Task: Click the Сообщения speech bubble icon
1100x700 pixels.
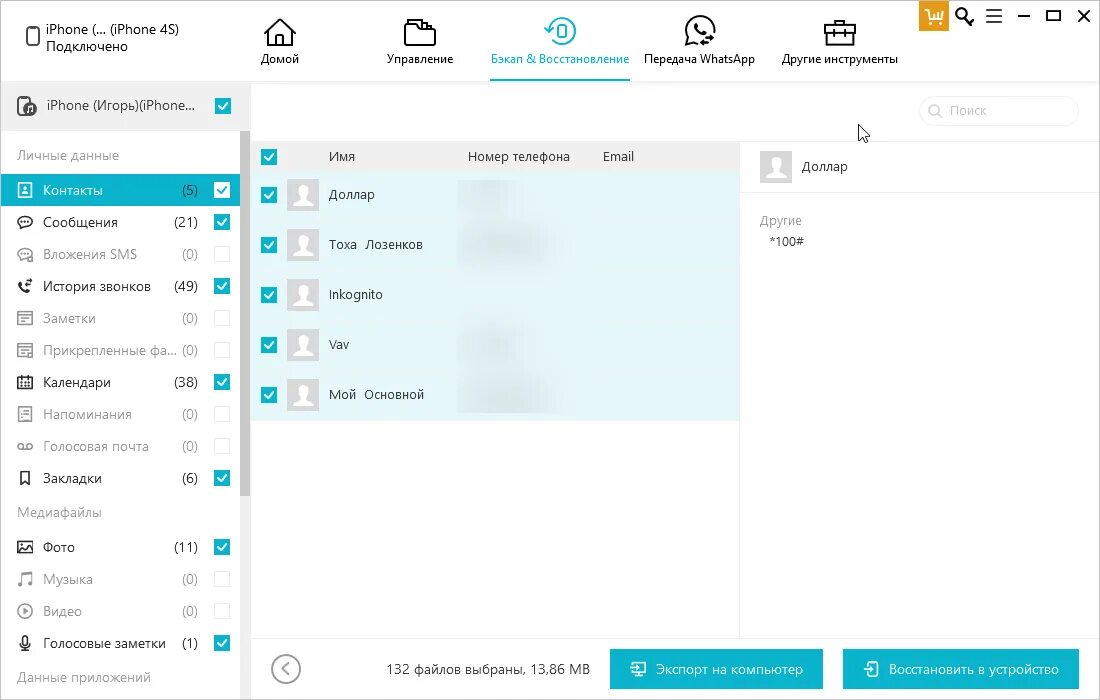Action: coord(25,222)
